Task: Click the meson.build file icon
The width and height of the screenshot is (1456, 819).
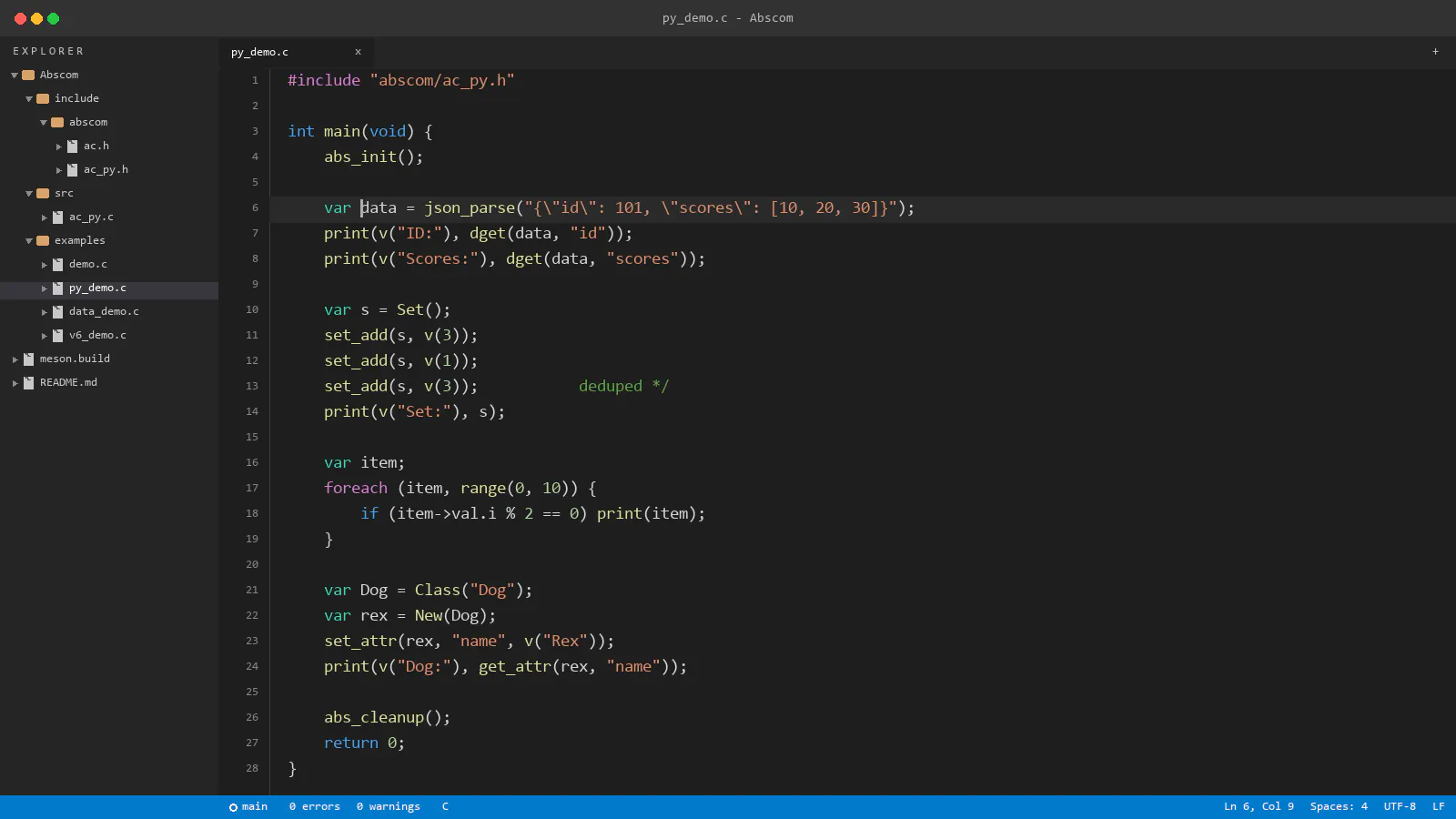Action: [28, 359]
